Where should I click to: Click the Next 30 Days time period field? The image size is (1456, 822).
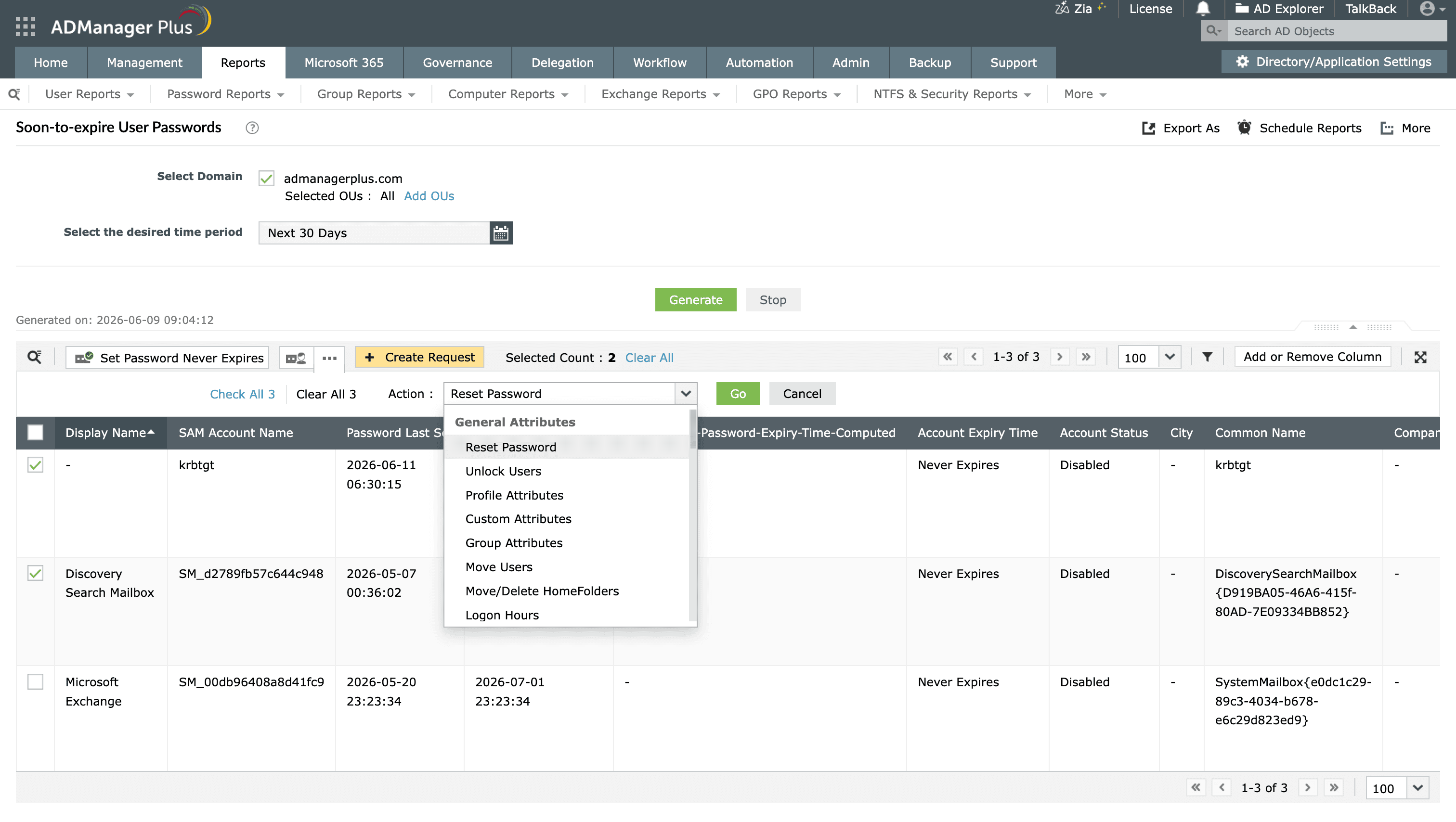(x=374, y=233)
